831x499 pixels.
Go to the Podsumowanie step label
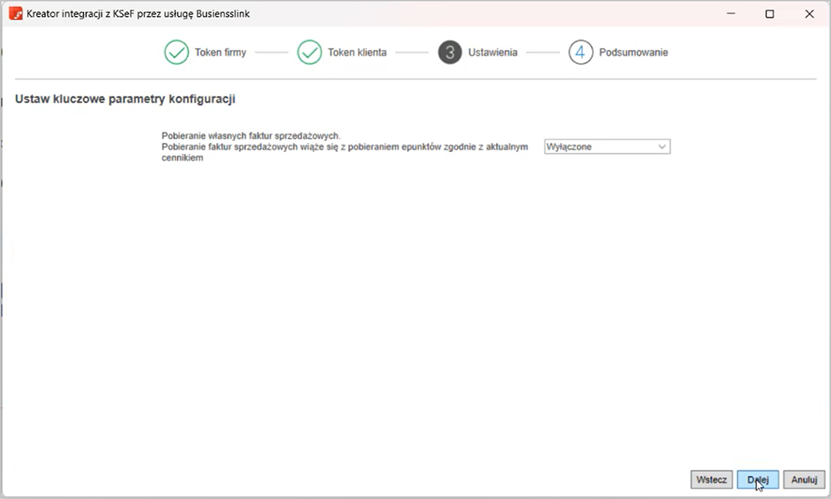tap(633, 53)
